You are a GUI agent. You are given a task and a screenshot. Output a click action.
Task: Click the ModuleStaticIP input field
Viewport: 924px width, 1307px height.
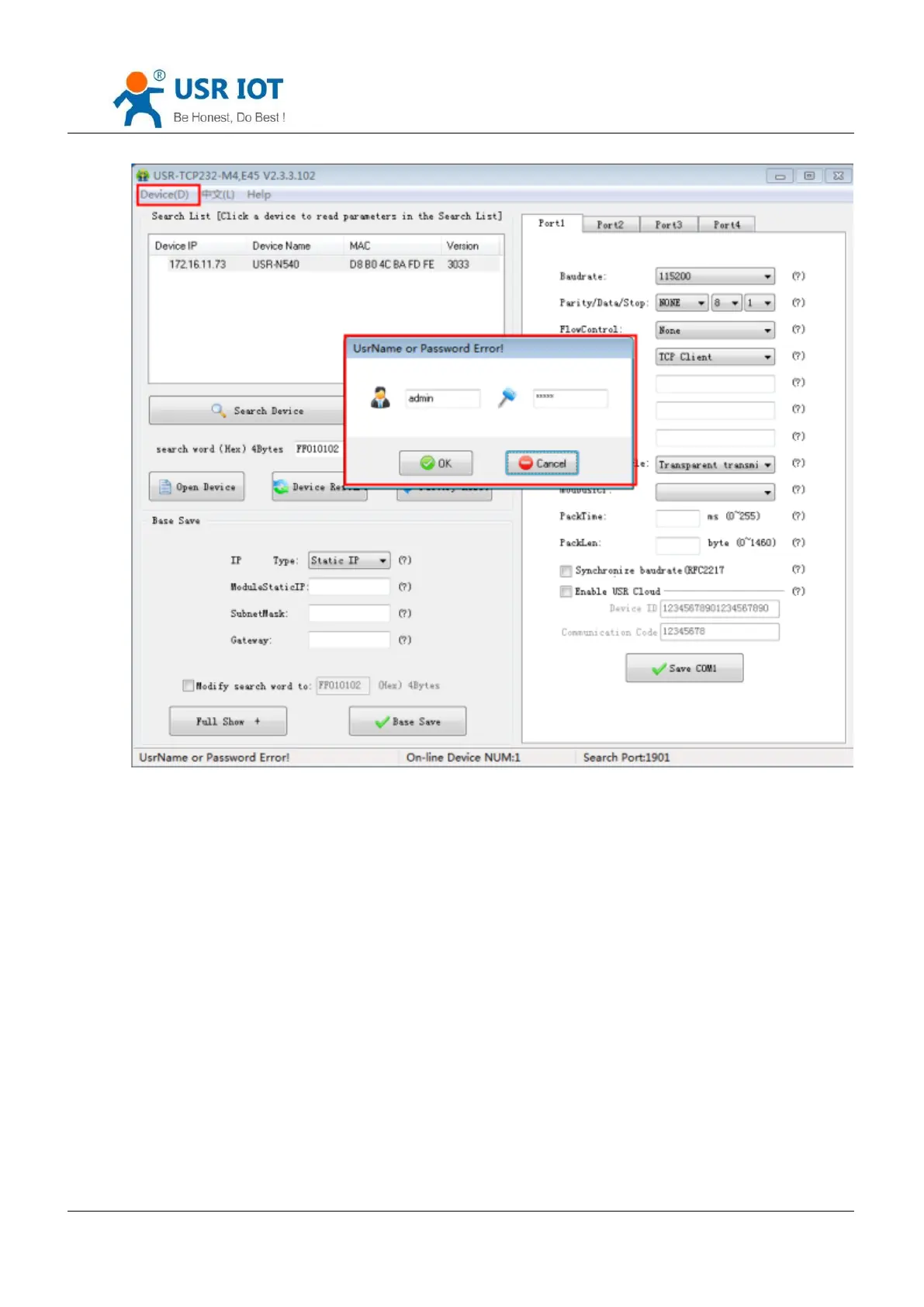[349, 587]
